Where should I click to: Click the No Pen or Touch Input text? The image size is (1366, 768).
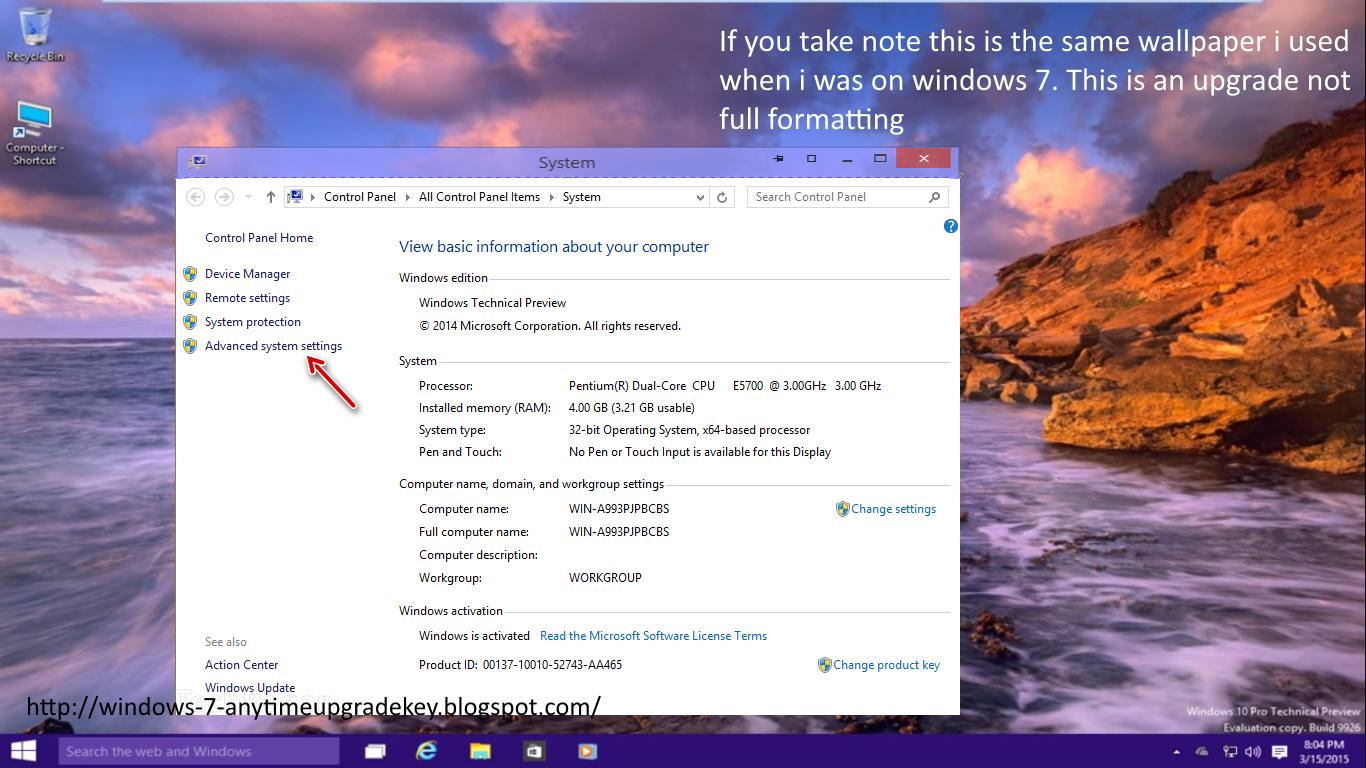[700, 452]
